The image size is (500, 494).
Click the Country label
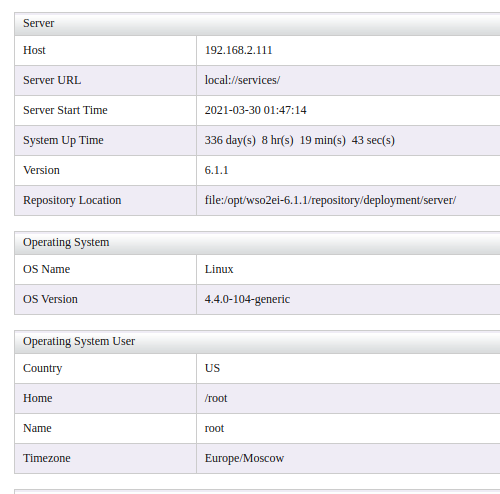(42, 368)
